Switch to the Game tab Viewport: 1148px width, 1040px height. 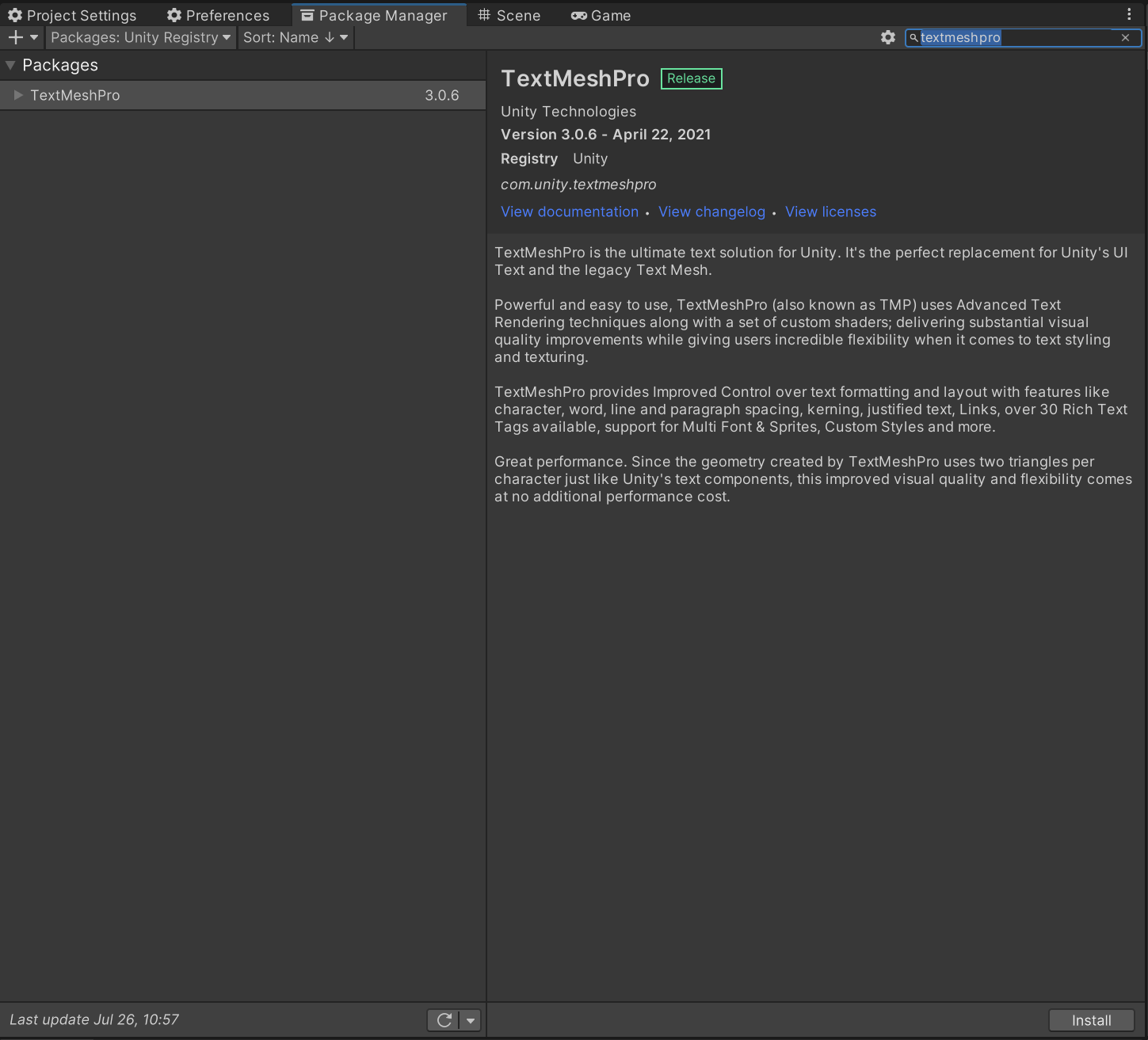601,15
